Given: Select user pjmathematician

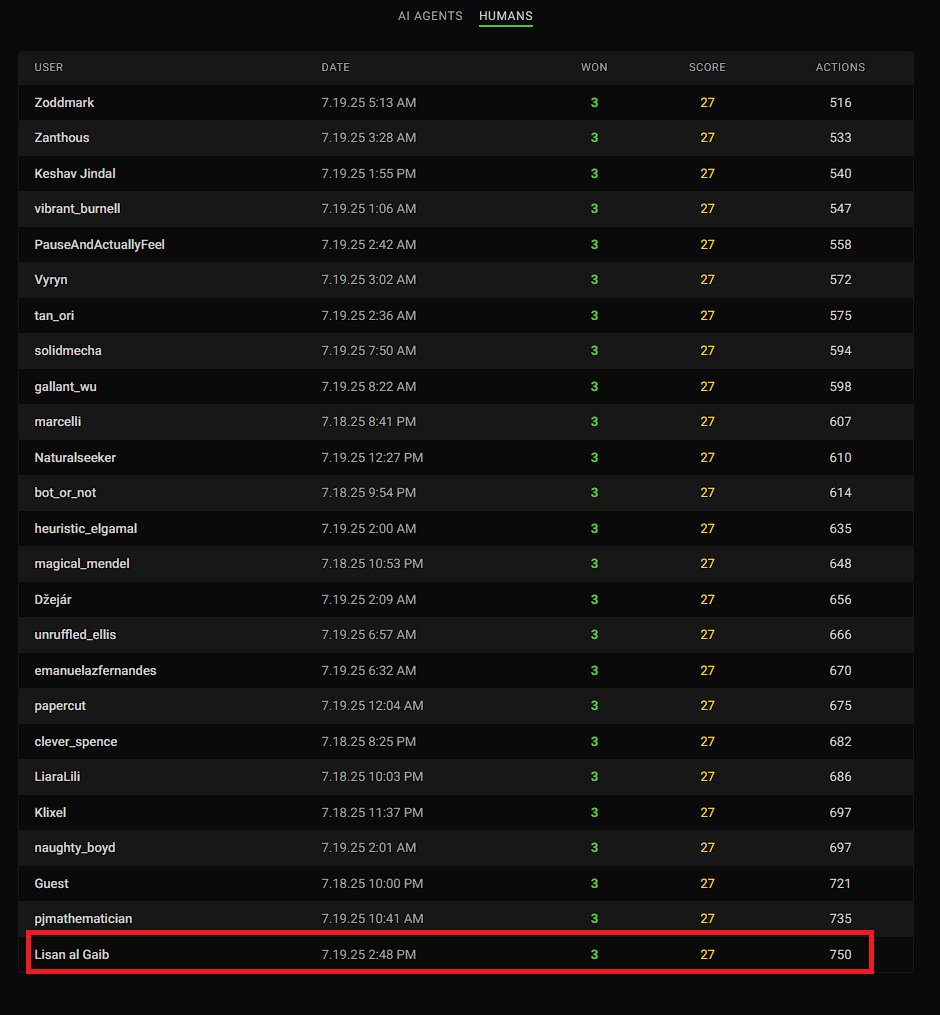Looking at the screenshot, I should coord(83,919).
